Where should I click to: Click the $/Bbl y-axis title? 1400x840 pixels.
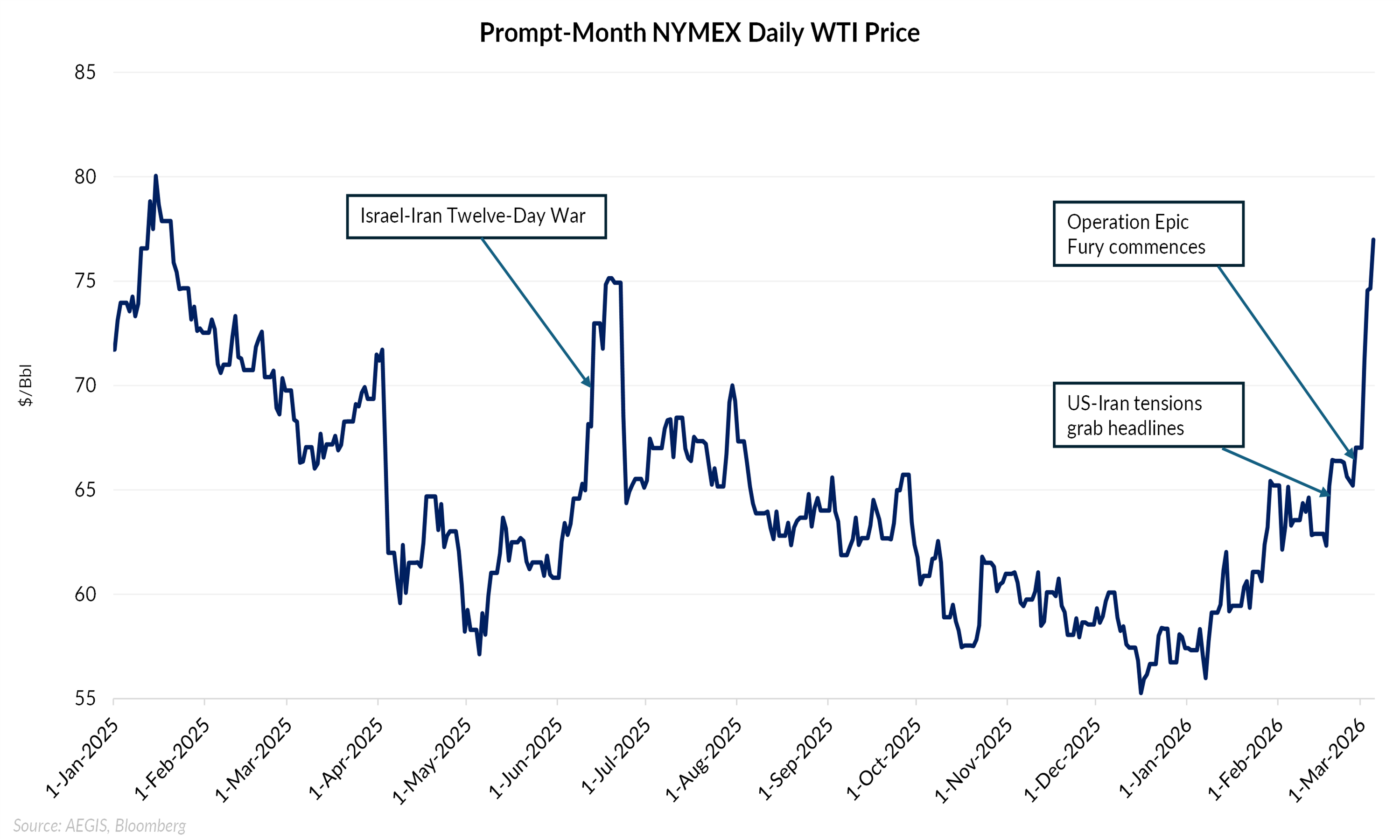click(26, 385)
